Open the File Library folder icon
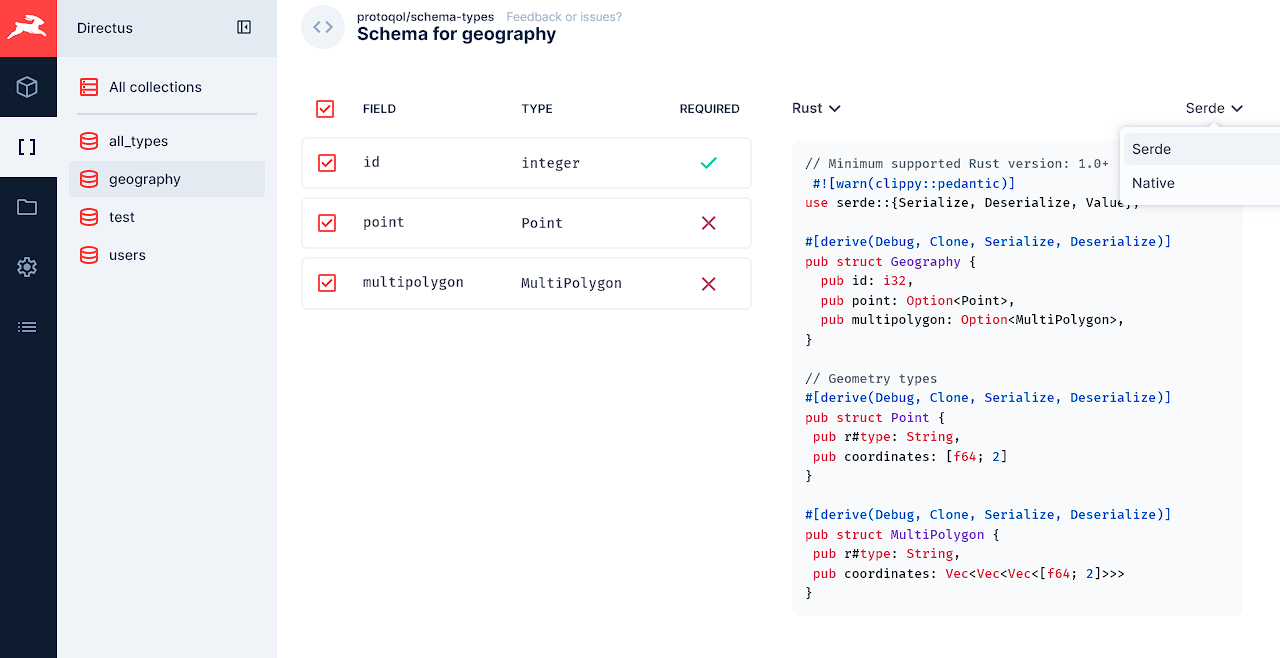This screenshot has height=658, width=1280. coord(27,207)
